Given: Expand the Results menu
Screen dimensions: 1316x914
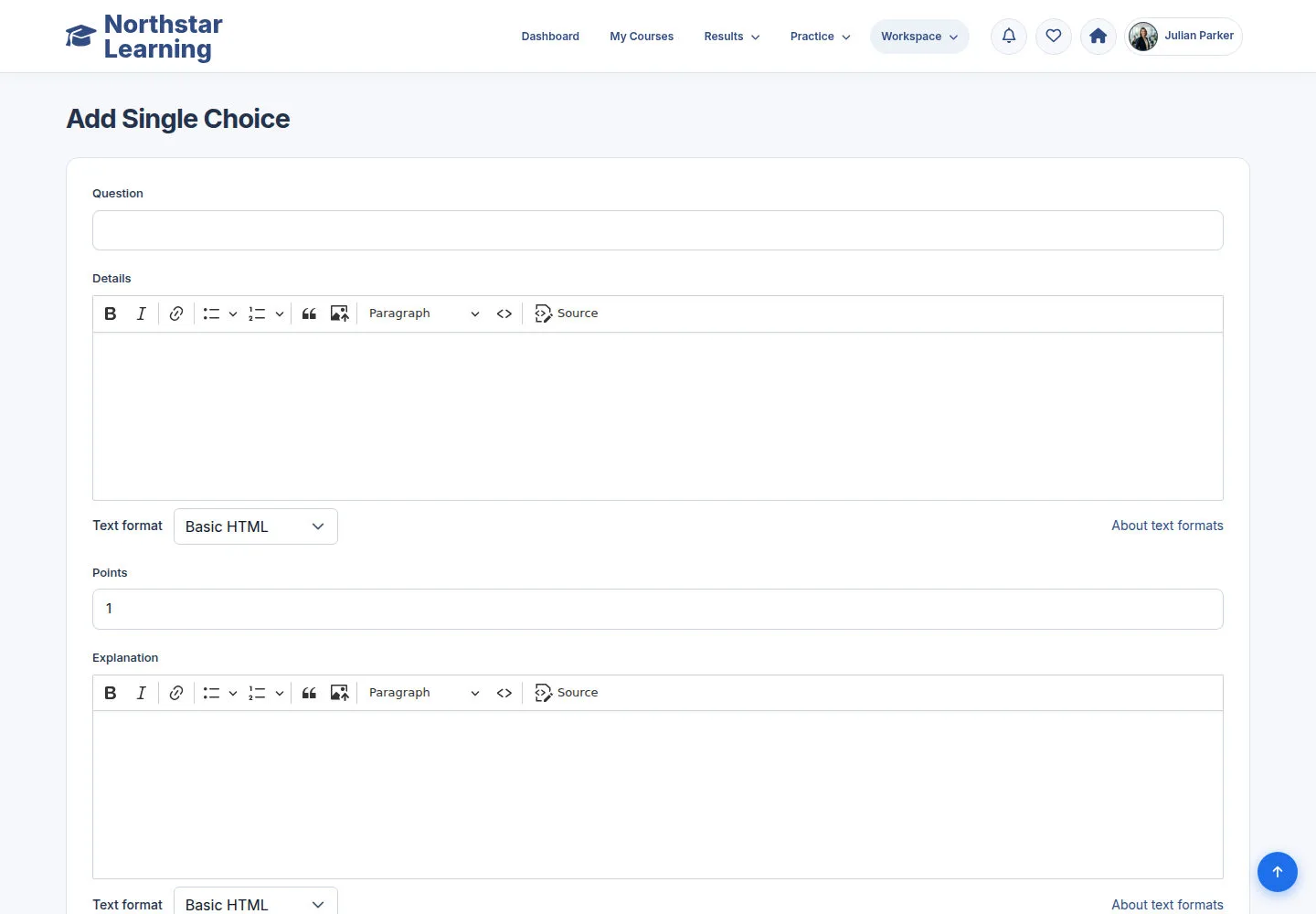Looking at the screenshot, I should click(732, 37).
